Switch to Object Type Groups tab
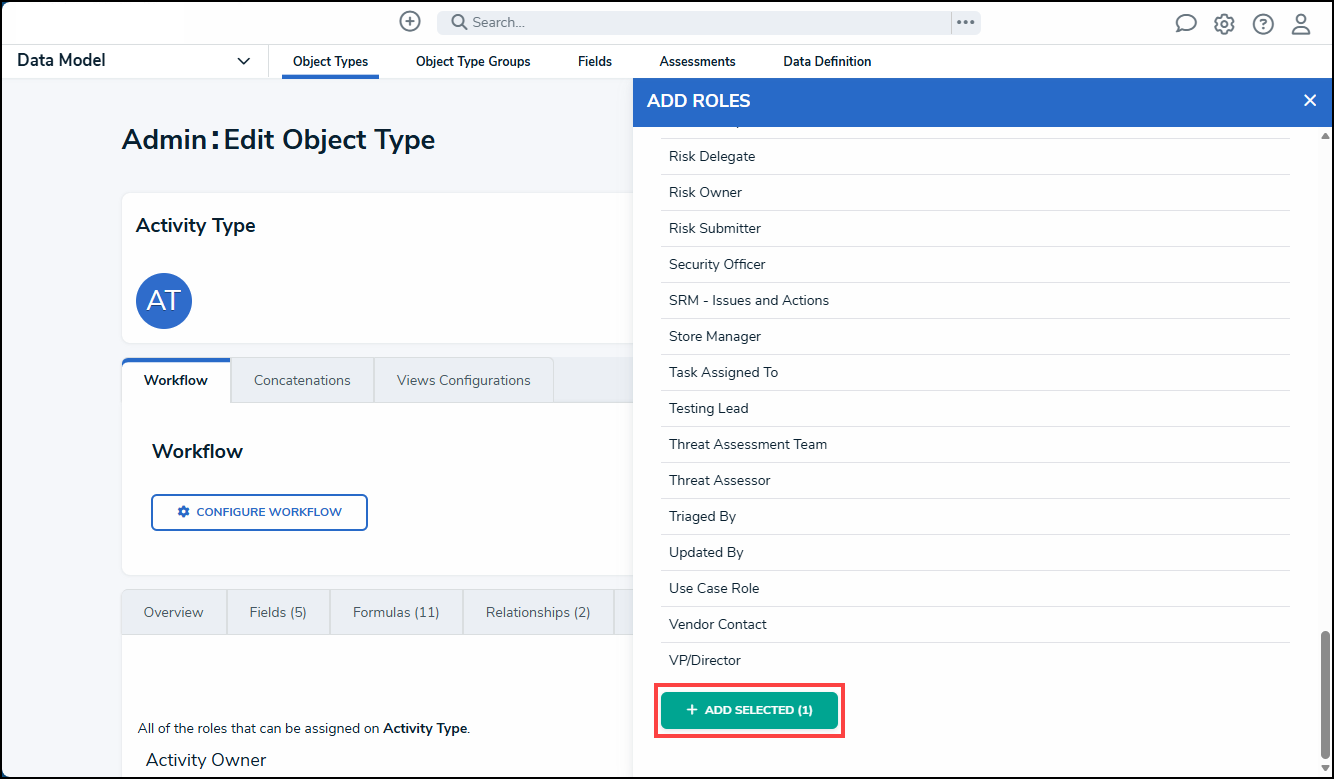The width and height of the screenshot is (1334, 779). [x=473, y=61]
